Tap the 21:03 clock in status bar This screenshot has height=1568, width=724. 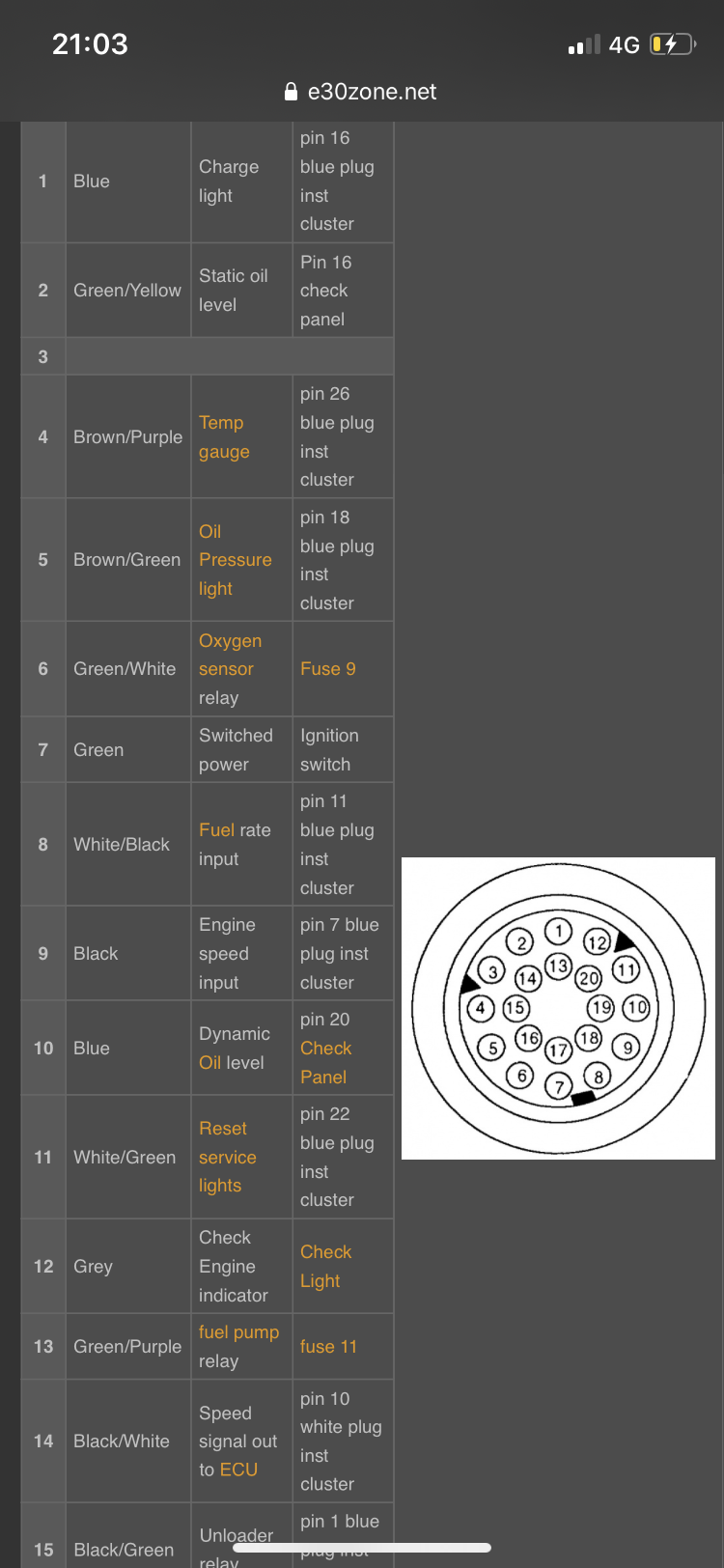[90, 44]
